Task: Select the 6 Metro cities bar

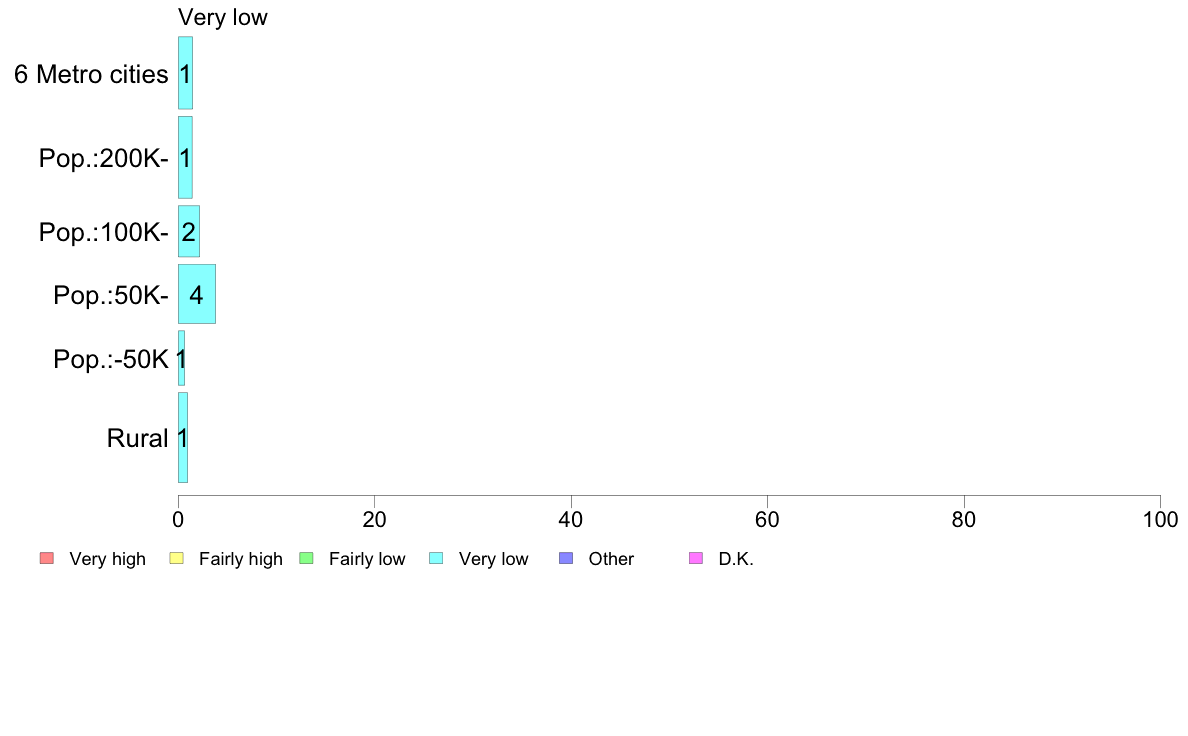Action: [186, 73]
